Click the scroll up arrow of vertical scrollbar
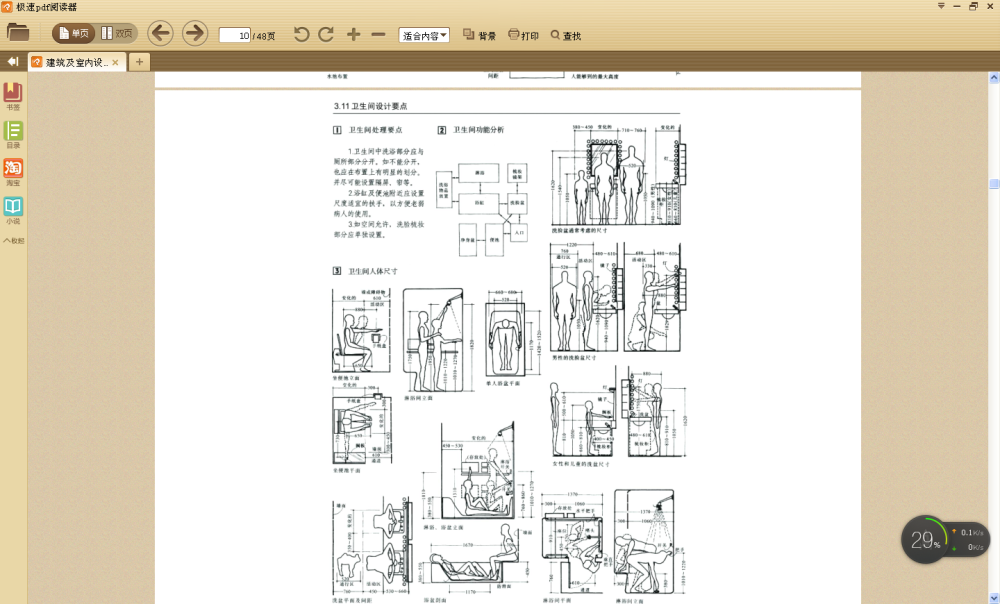 pyautogui.click(x=994, y=77)
